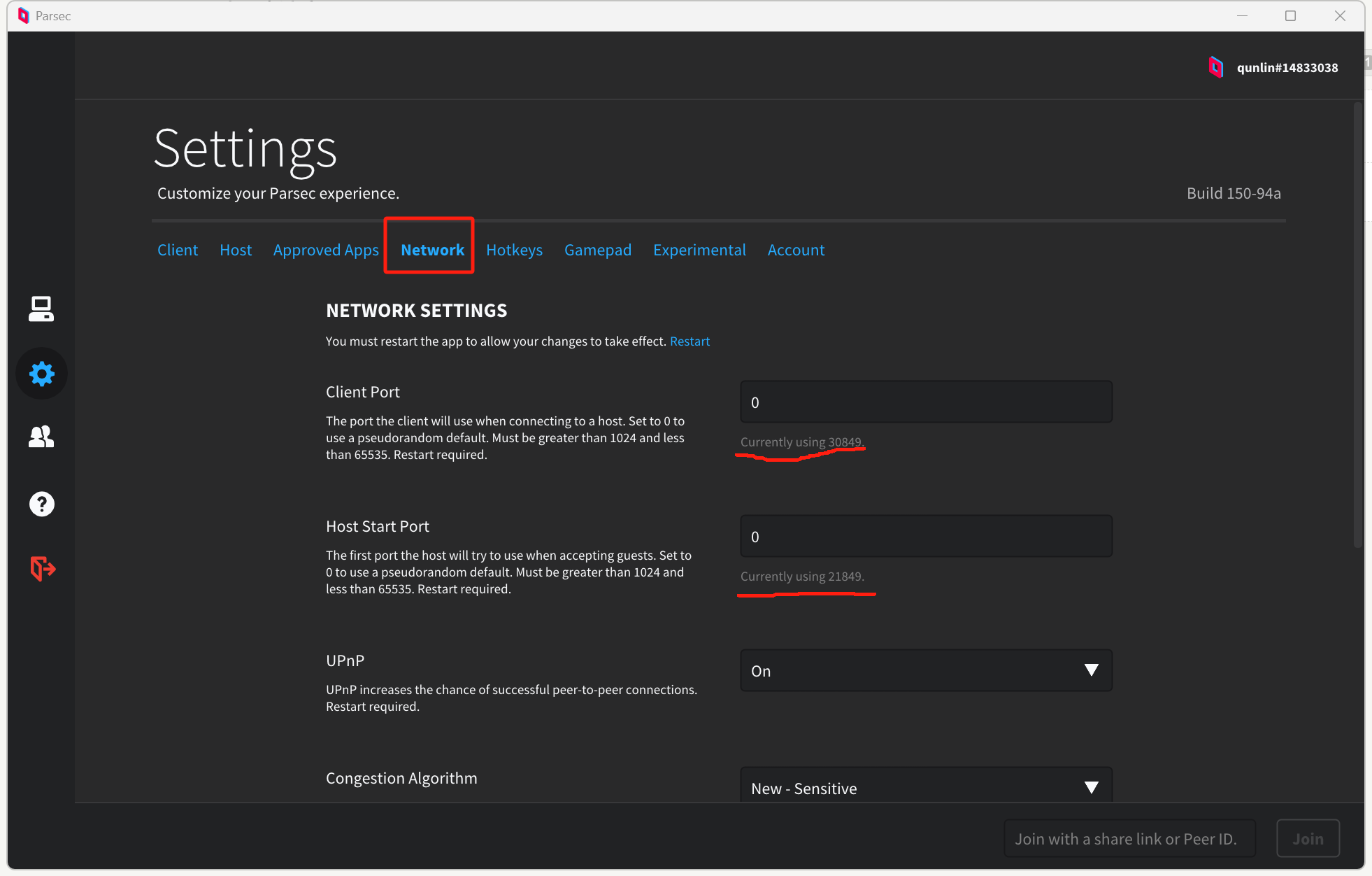Click the UPnP dropdown arrow

click(1090, 670)
